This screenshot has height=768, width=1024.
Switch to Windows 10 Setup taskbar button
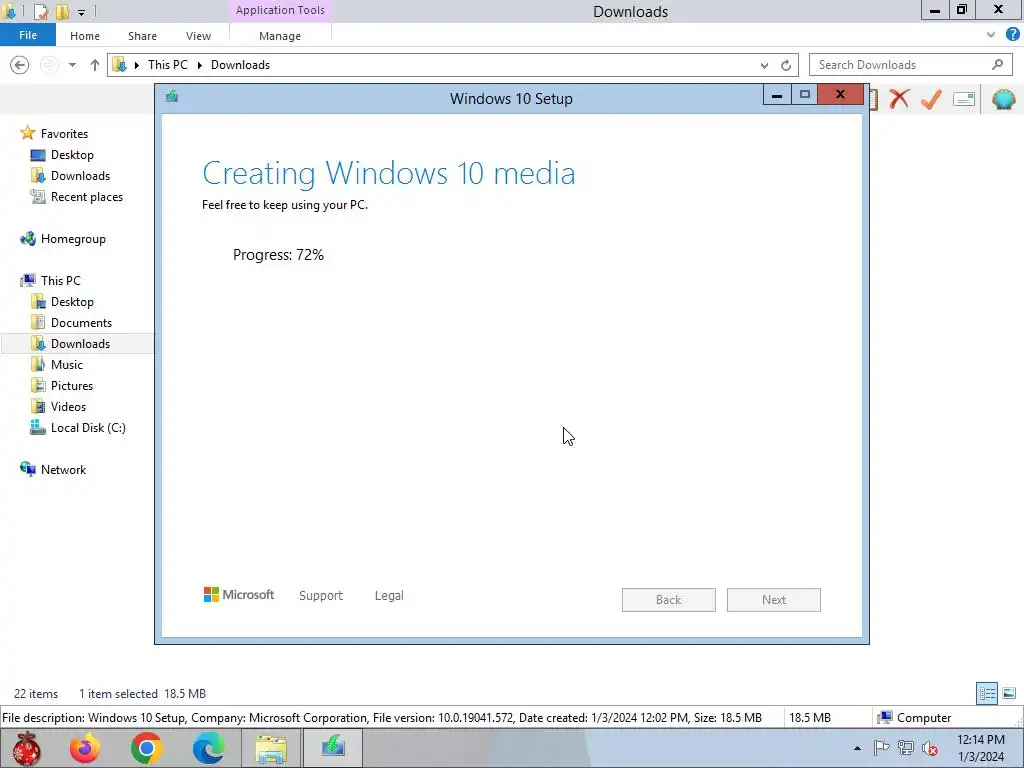coord(333,748)
